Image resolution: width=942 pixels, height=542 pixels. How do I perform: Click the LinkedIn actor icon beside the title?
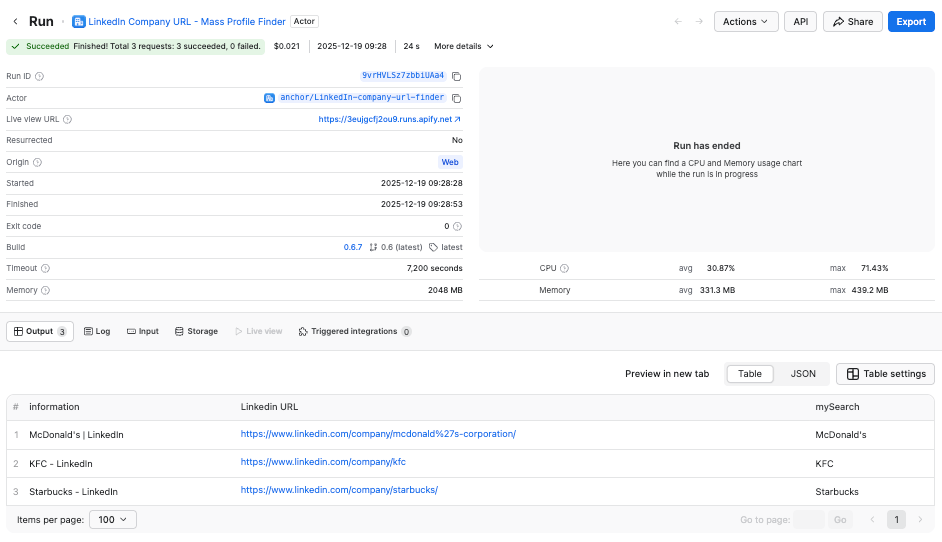(78, 22)
